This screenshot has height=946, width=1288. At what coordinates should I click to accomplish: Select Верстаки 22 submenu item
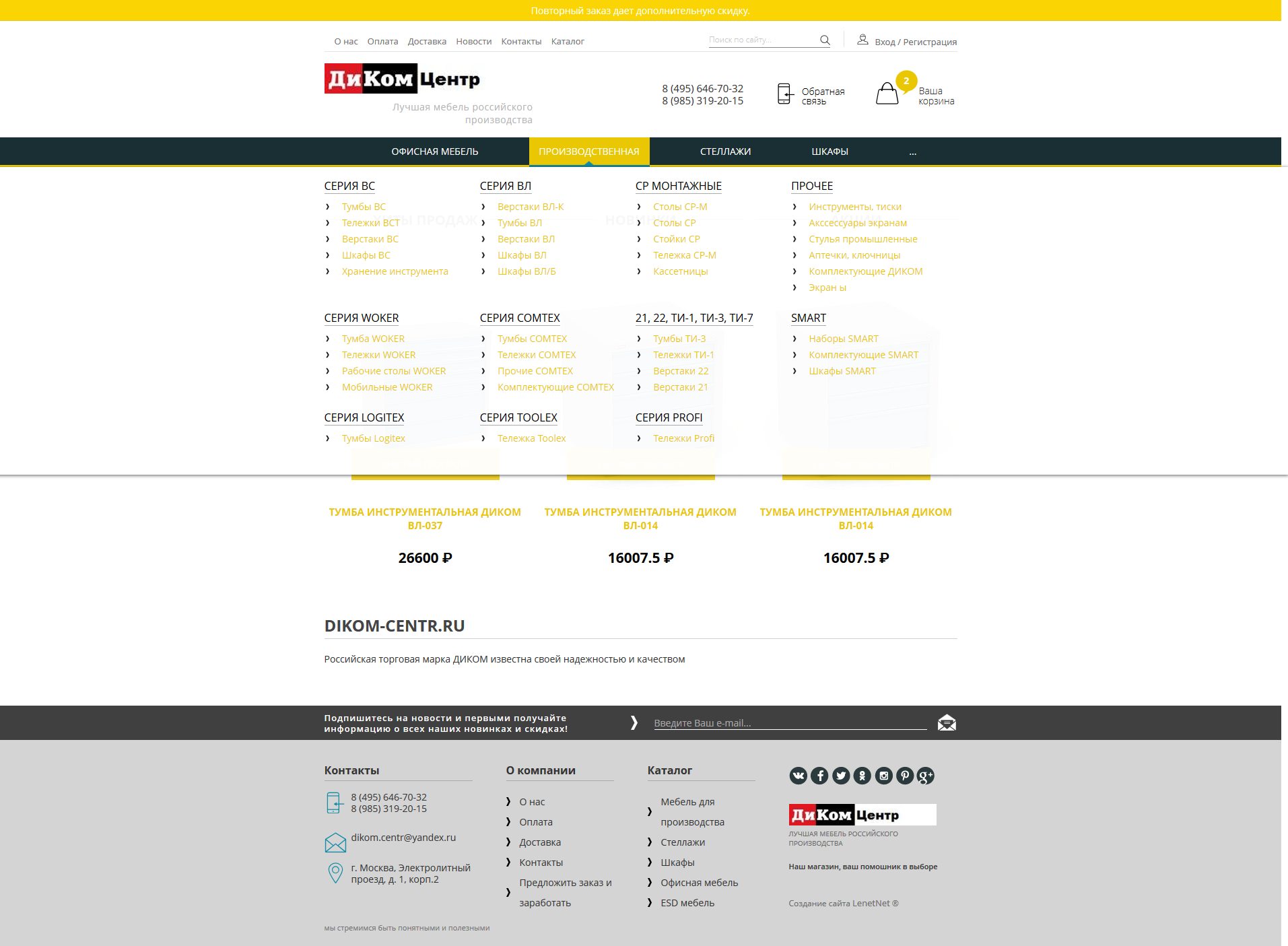(681, 371)
